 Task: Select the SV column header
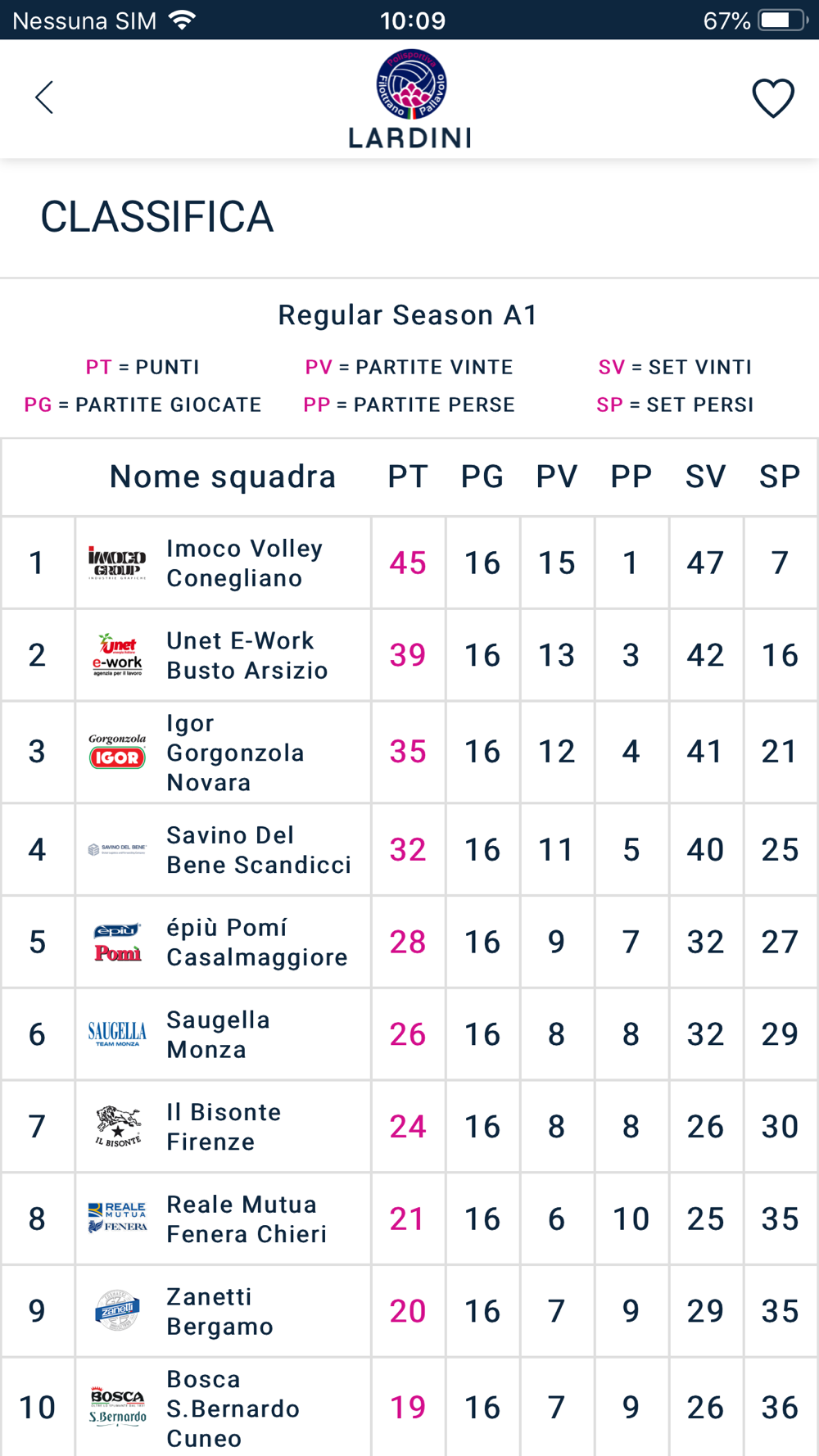(x=706, y=477)
